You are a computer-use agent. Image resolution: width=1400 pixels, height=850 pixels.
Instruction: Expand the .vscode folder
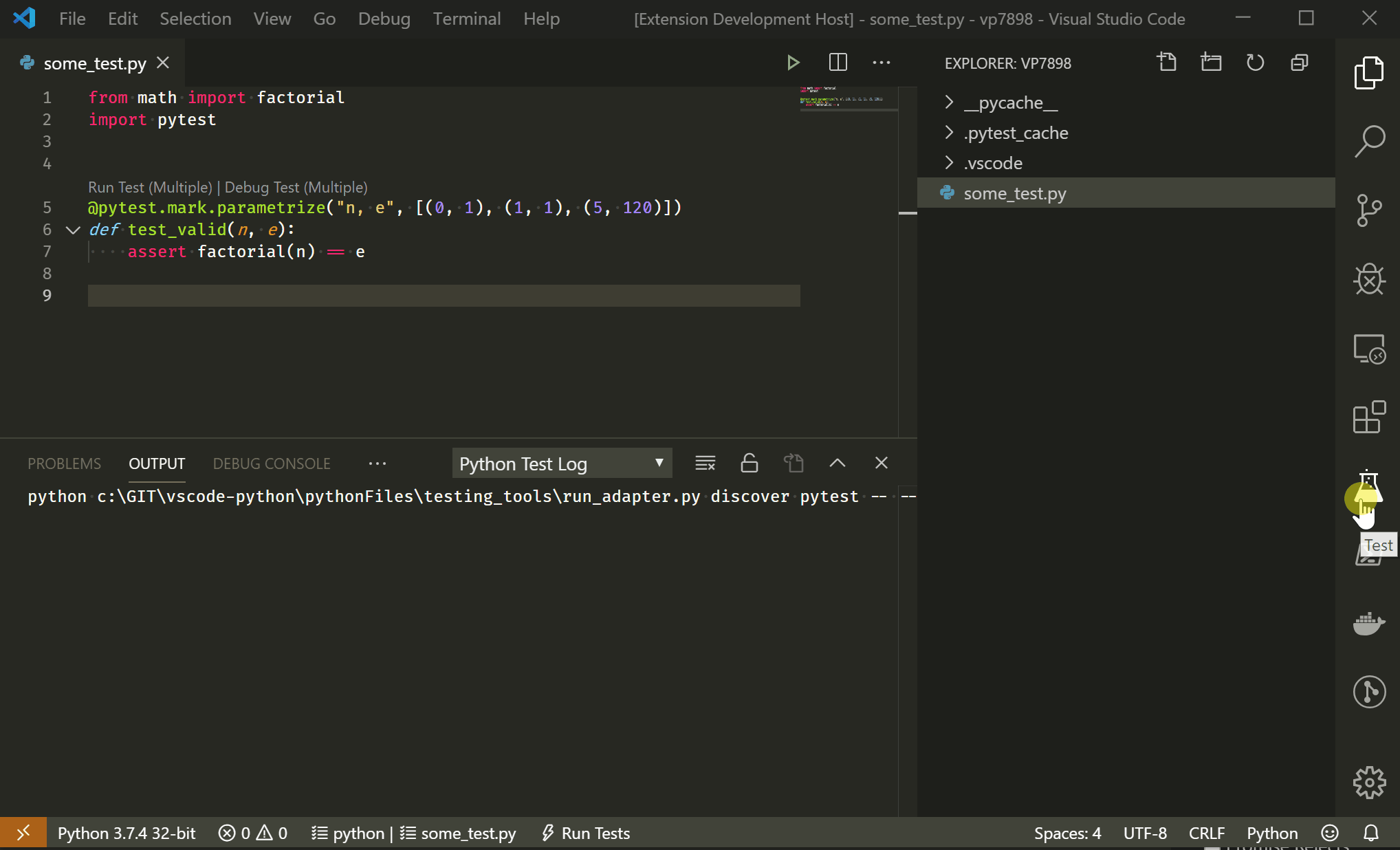949,163
